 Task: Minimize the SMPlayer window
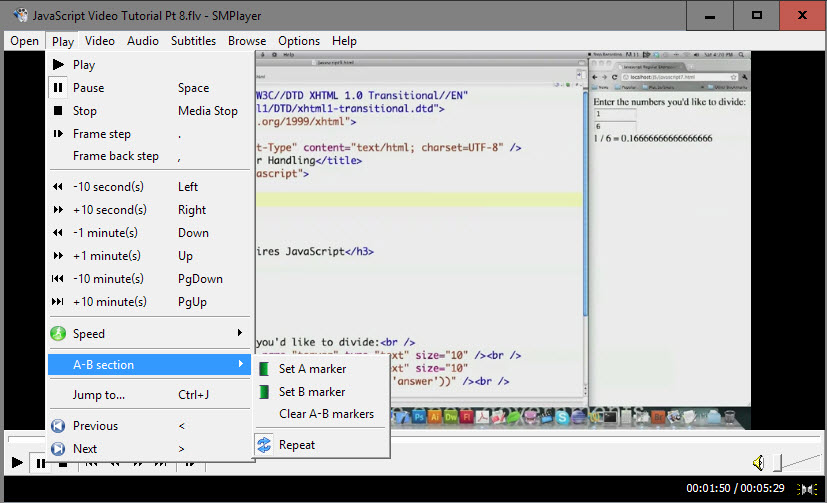710,15
